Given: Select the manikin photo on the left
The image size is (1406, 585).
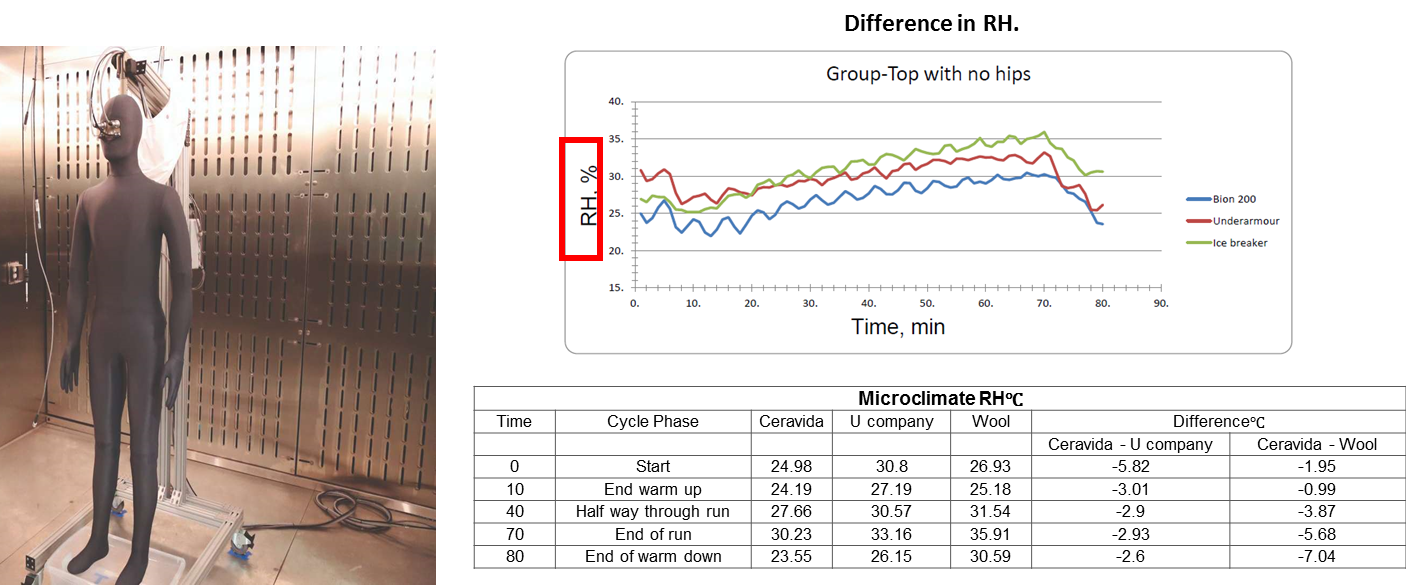Looking at the screenshot, I should click(x=217, y=314).
